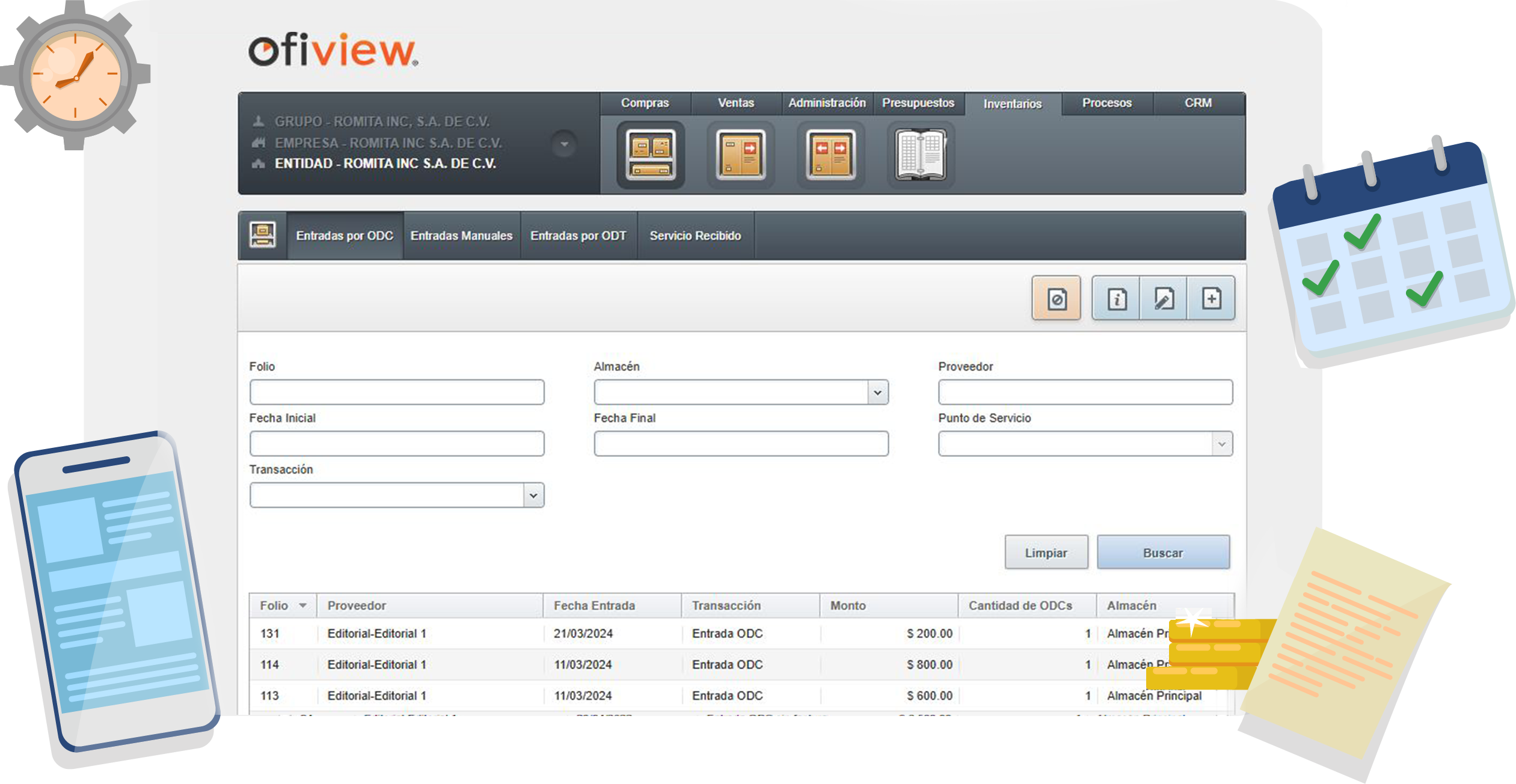Open the inventory open-book catalog icon
The width and height of the screenshot is (1516, 784).
tap(920, 155)
